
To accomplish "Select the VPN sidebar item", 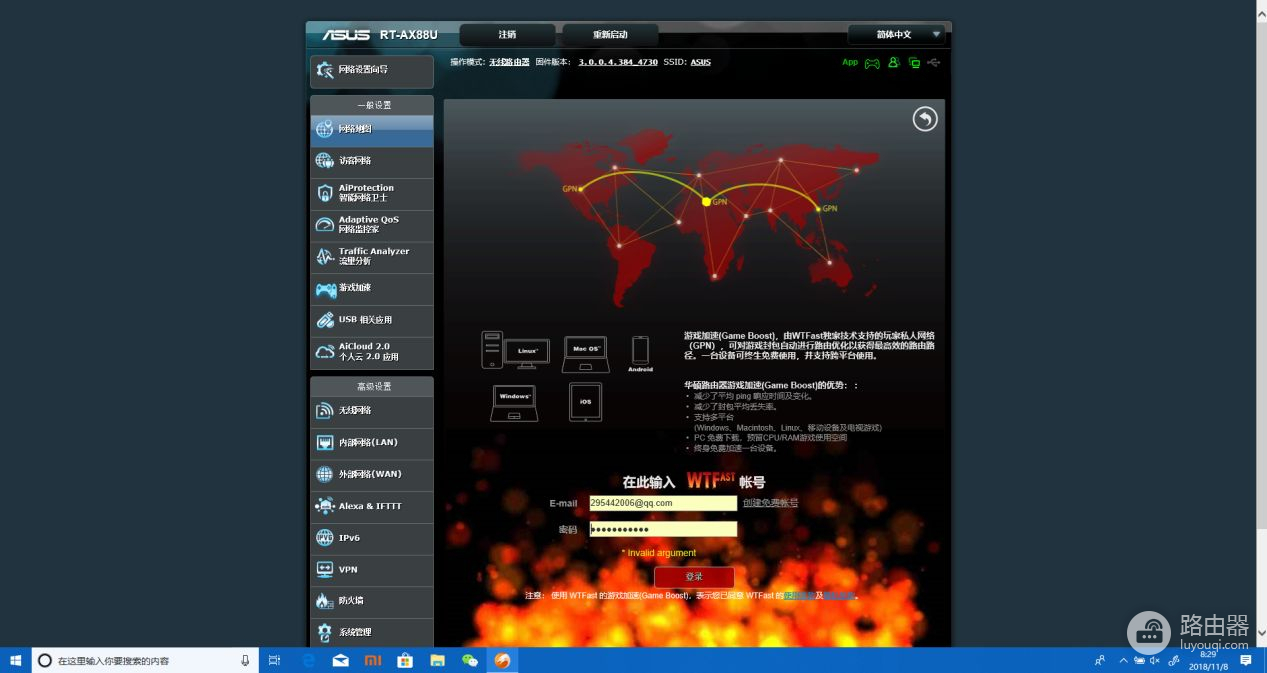I will 371,570.
